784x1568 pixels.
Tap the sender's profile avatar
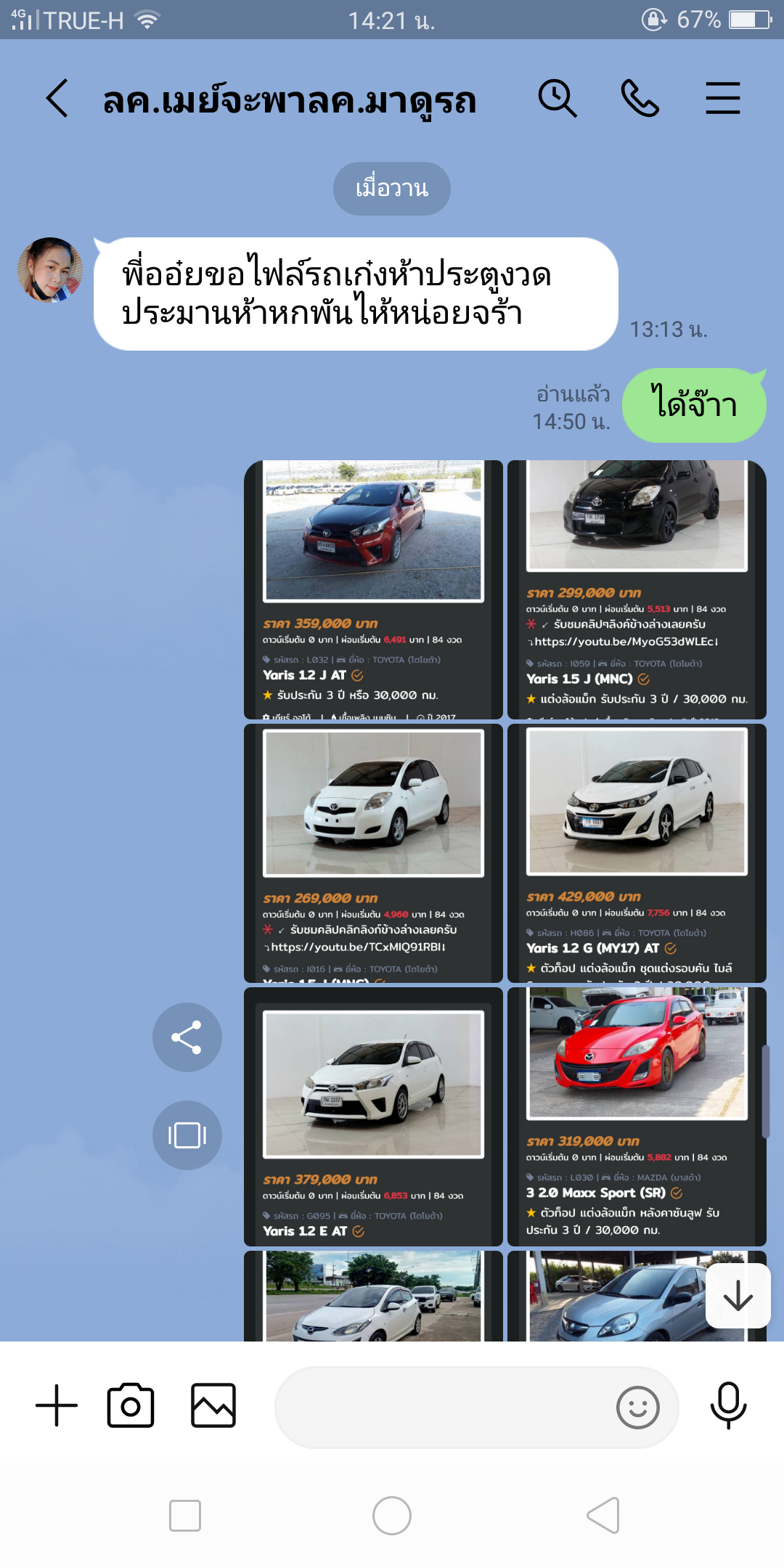tap(50, 270)
